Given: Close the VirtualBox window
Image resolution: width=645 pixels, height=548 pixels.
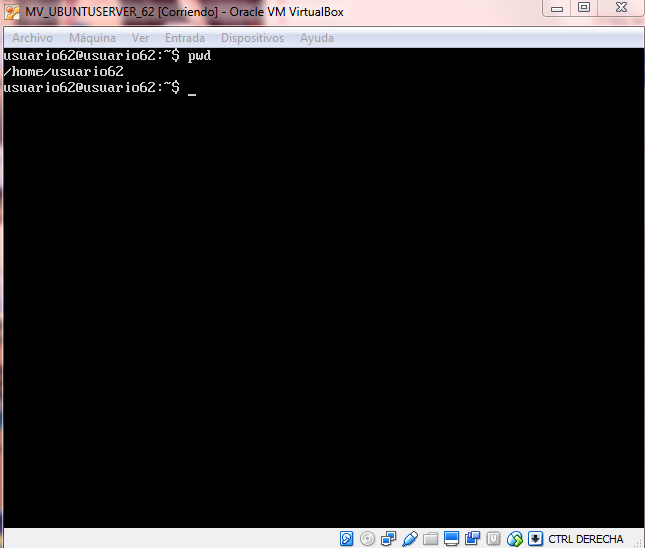Looking at the screenshot, I should (x=621, y=7).
